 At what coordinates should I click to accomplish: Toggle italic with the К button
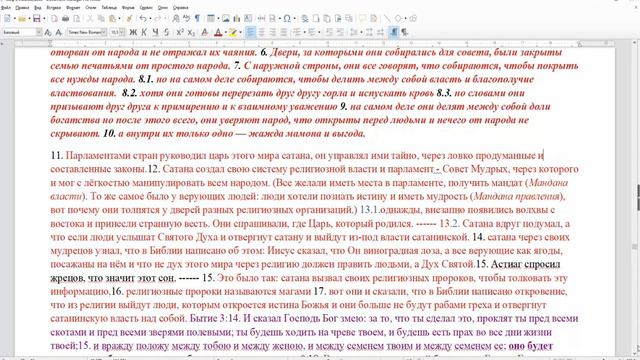[144, 32]
